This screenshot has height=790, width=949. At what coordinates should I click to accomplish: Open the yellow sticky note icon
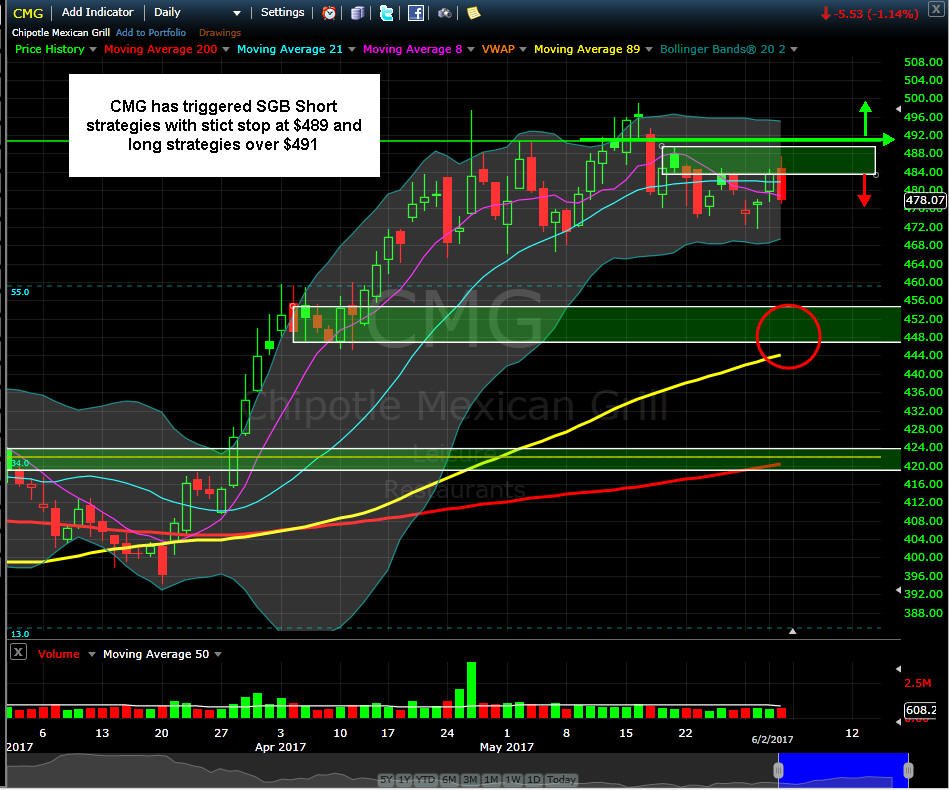[x=473, y=13]
